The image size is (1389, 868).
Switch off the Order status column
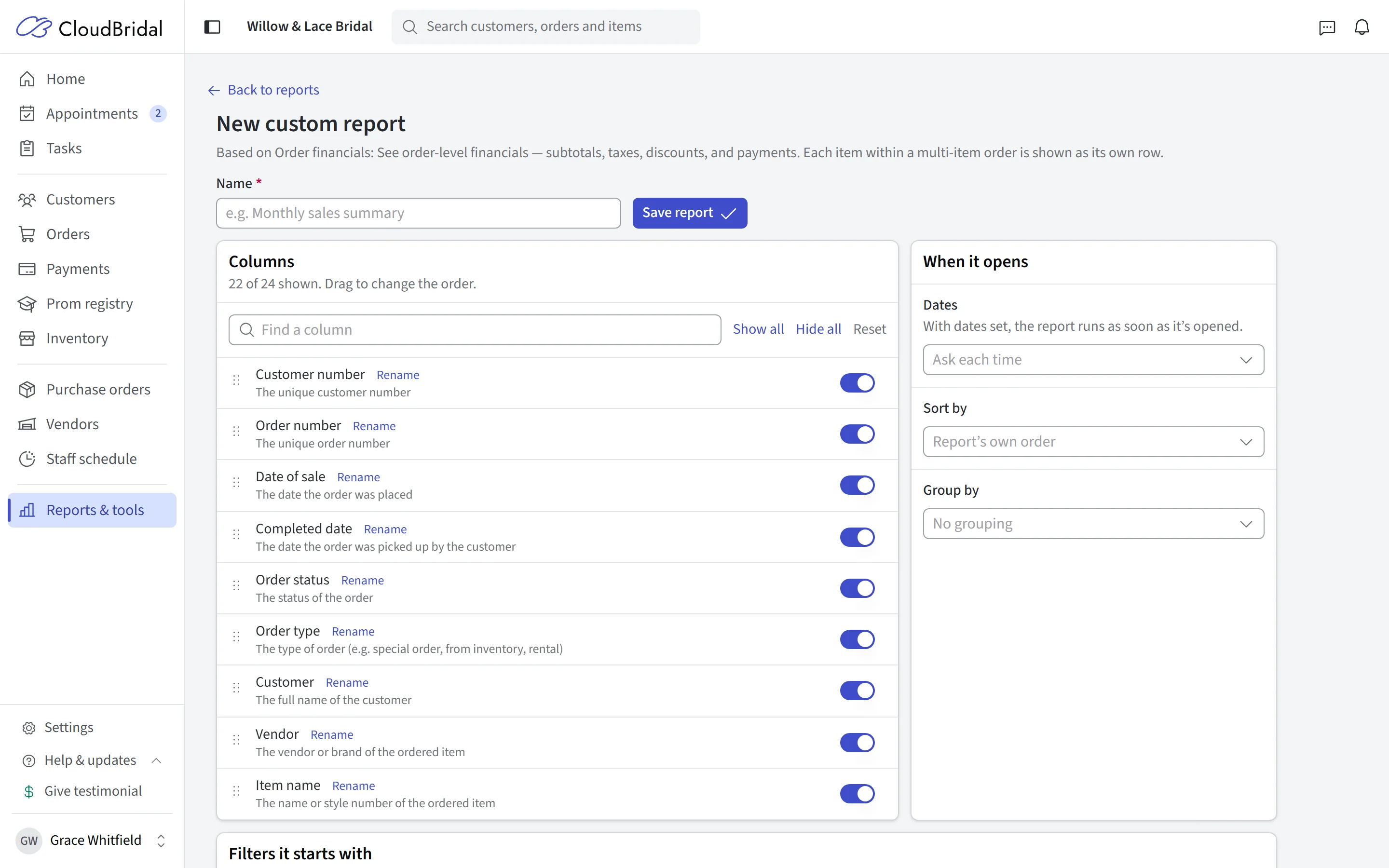click(857, 588)
